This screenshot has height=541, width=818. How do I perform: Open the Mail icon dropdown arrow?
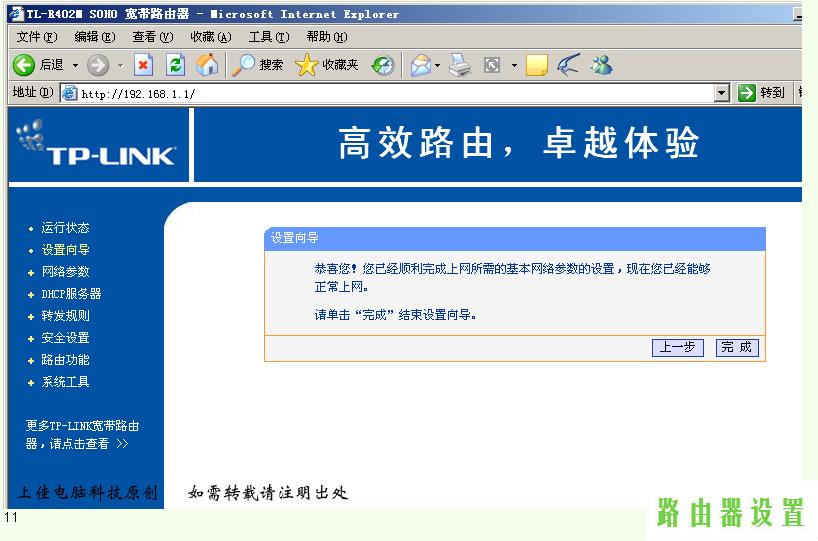(x=437, y=66)
